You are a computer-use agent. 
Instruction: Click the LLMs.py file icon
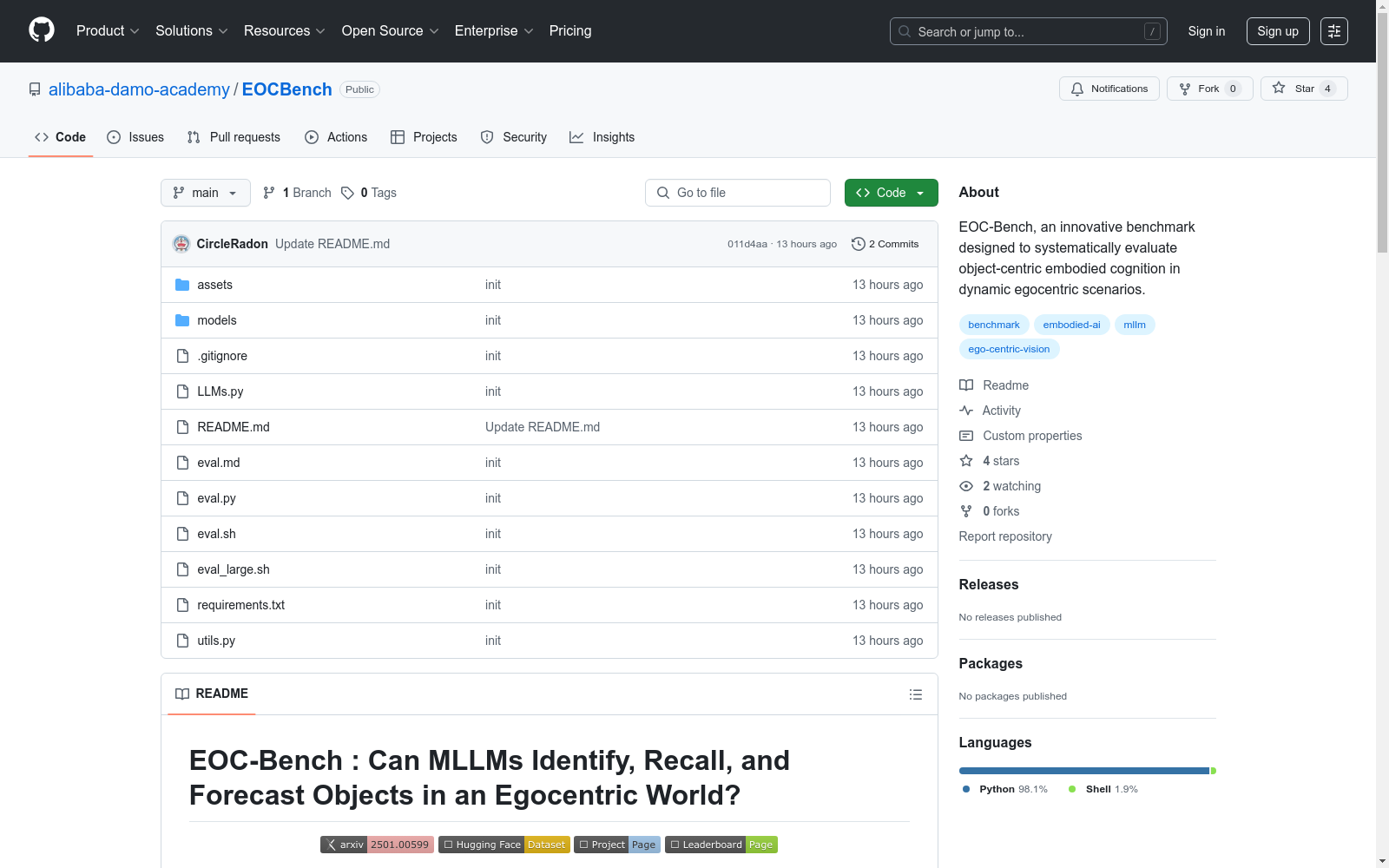pyautogui.click(x=182, y=391)
